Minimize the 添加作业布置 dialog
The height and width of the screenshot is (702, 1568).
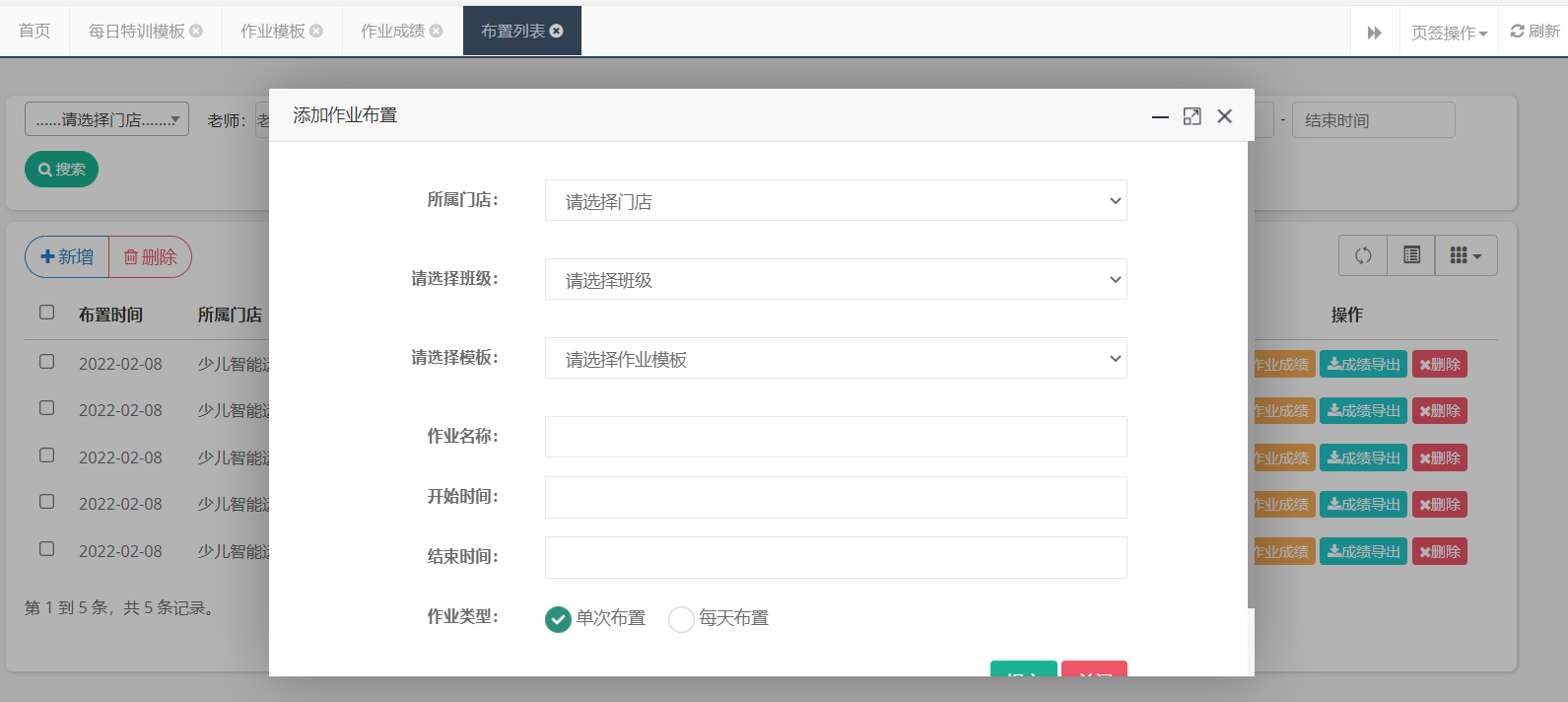point(1160,116)
